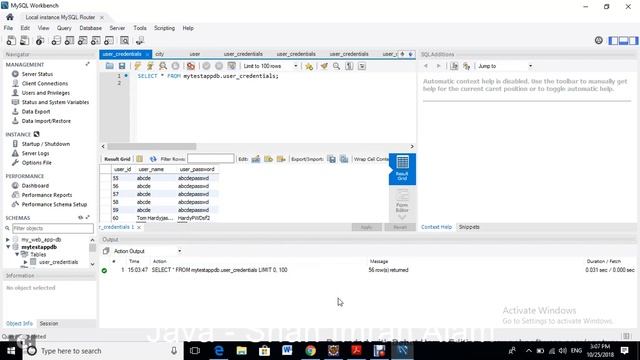Click the create new table icon
This screenshot has width=640, height=360.
69,40
